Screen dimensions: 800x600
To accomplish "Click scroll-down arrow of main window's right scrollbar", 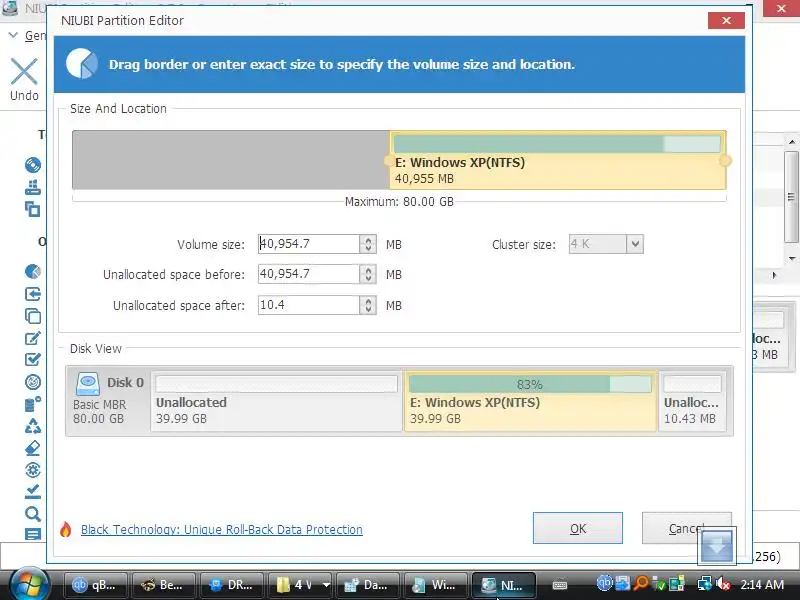I will click(792, 258).
